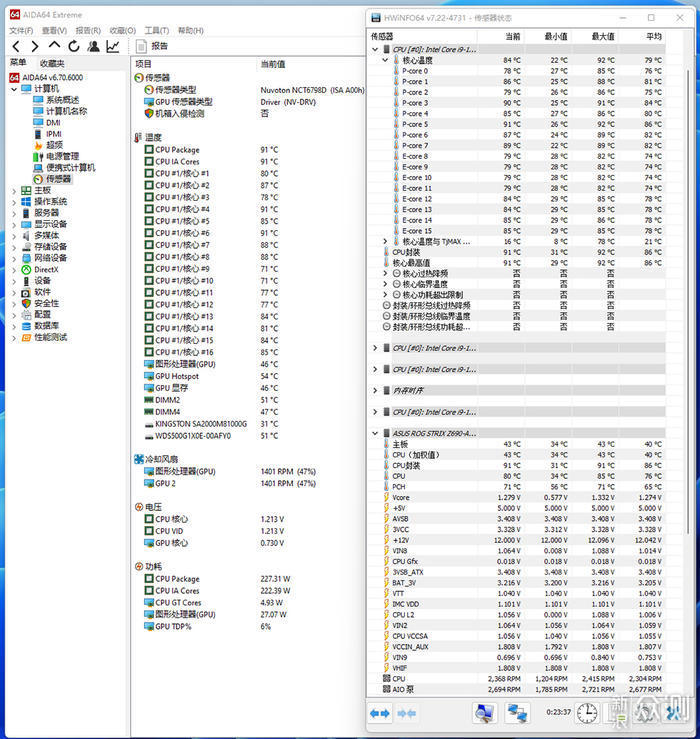Collapse the 核心温度 group in HWiNFO
Screen dimensions: 700x739
tap(385, 60)
